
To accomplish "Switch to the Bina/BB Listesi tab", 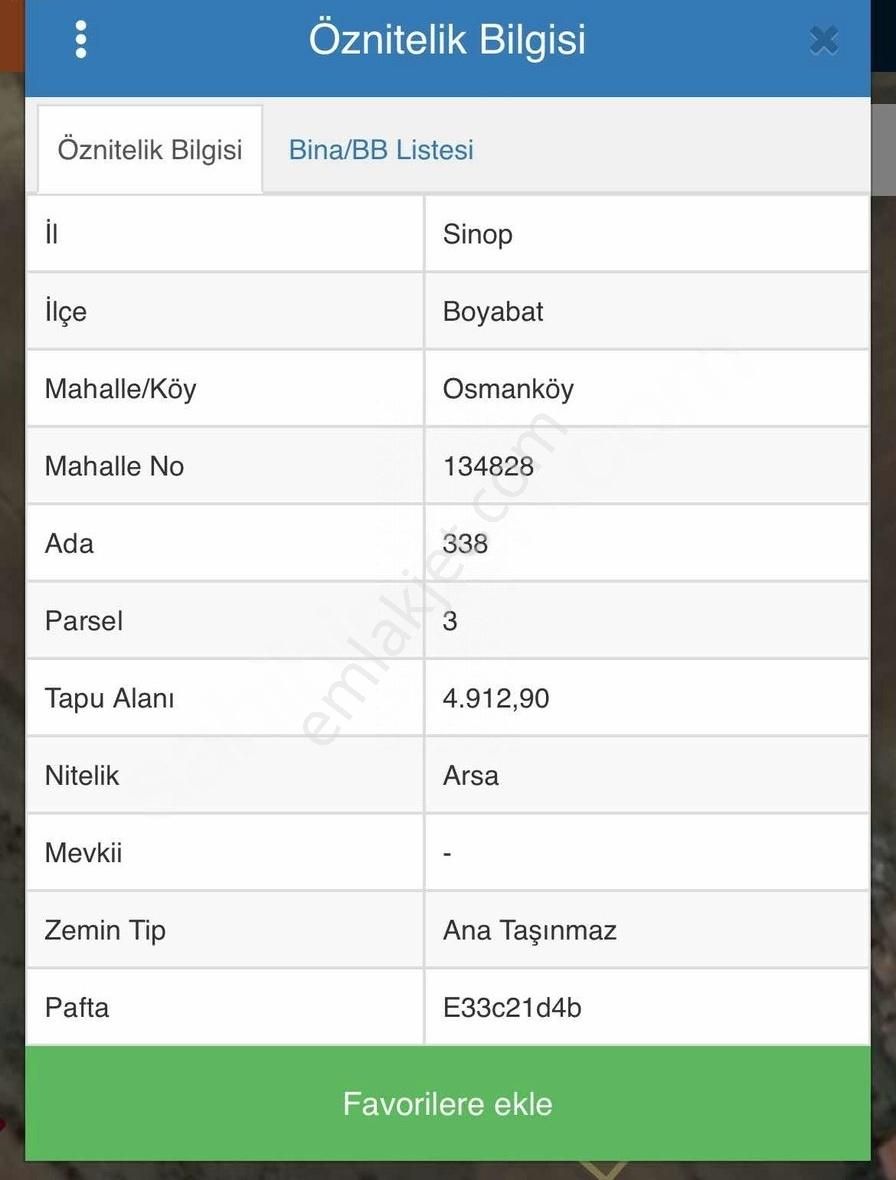I will tap(381, 150).
